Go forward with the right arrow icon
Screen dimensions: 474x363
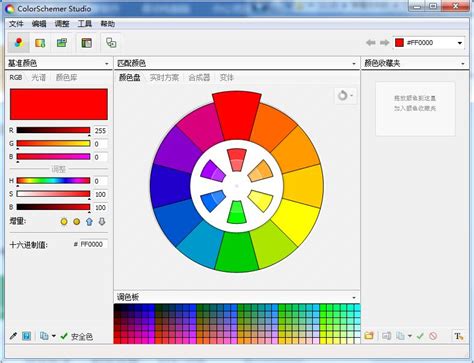[385, 43]
